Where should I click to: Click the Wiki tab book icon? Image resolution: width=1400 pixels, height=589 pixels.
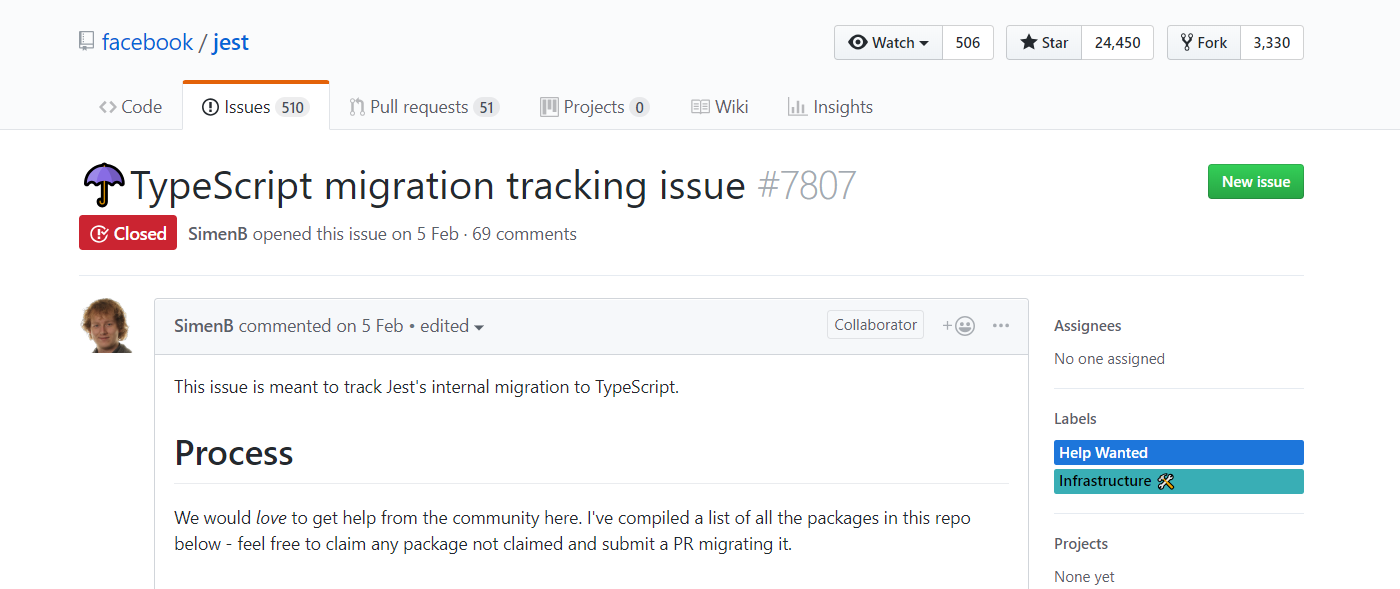point(701,107)
